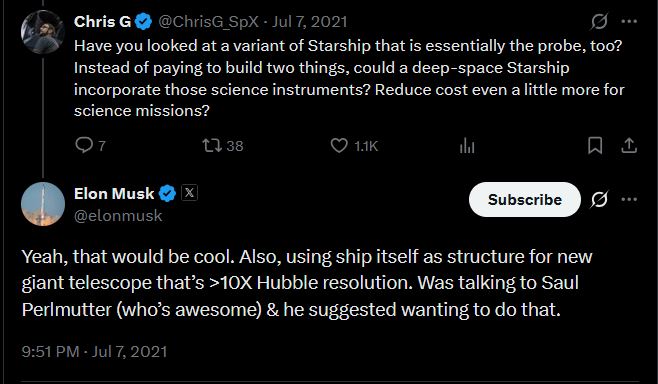Share Chris G's tweet via upload icon
Viewport: 658px width, 384px height.
[x=629, y=145]
